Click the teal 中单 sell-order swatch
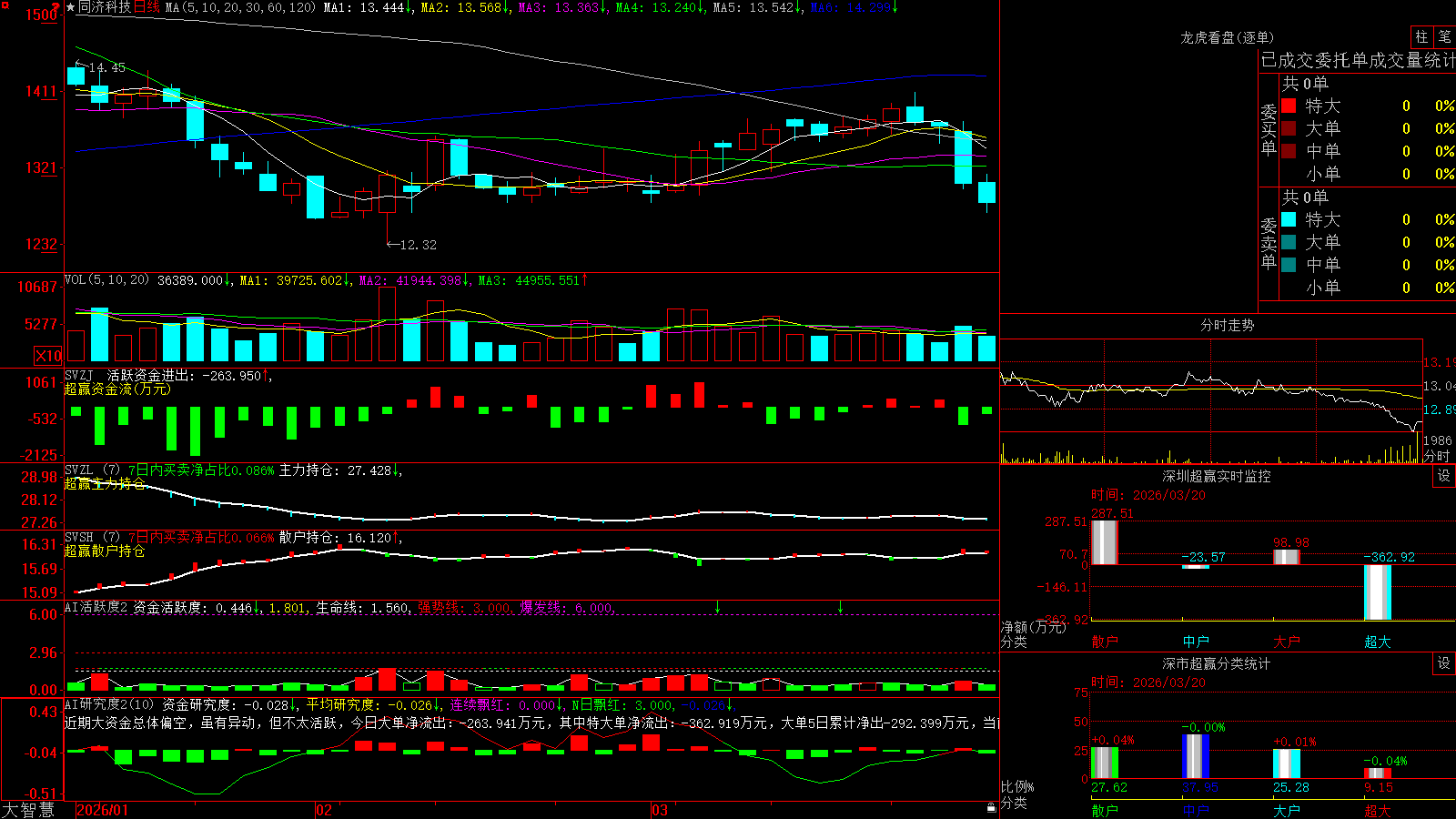The height and width of the screenshot is (819, 1456). [x=1289, y=265]
